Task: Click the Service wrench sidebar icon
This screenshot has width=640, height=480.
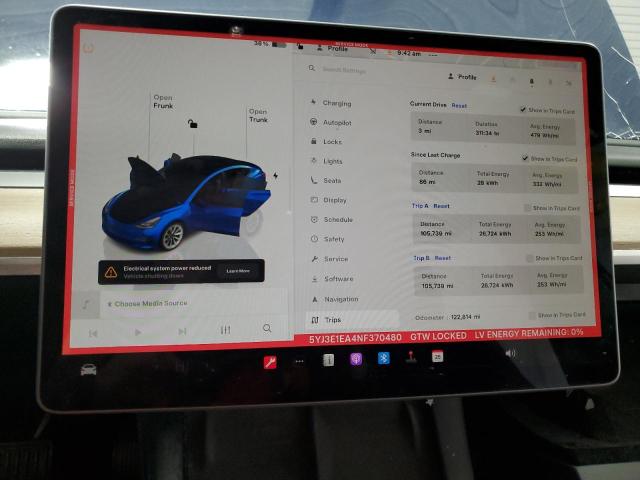Action: click(314, 259)
